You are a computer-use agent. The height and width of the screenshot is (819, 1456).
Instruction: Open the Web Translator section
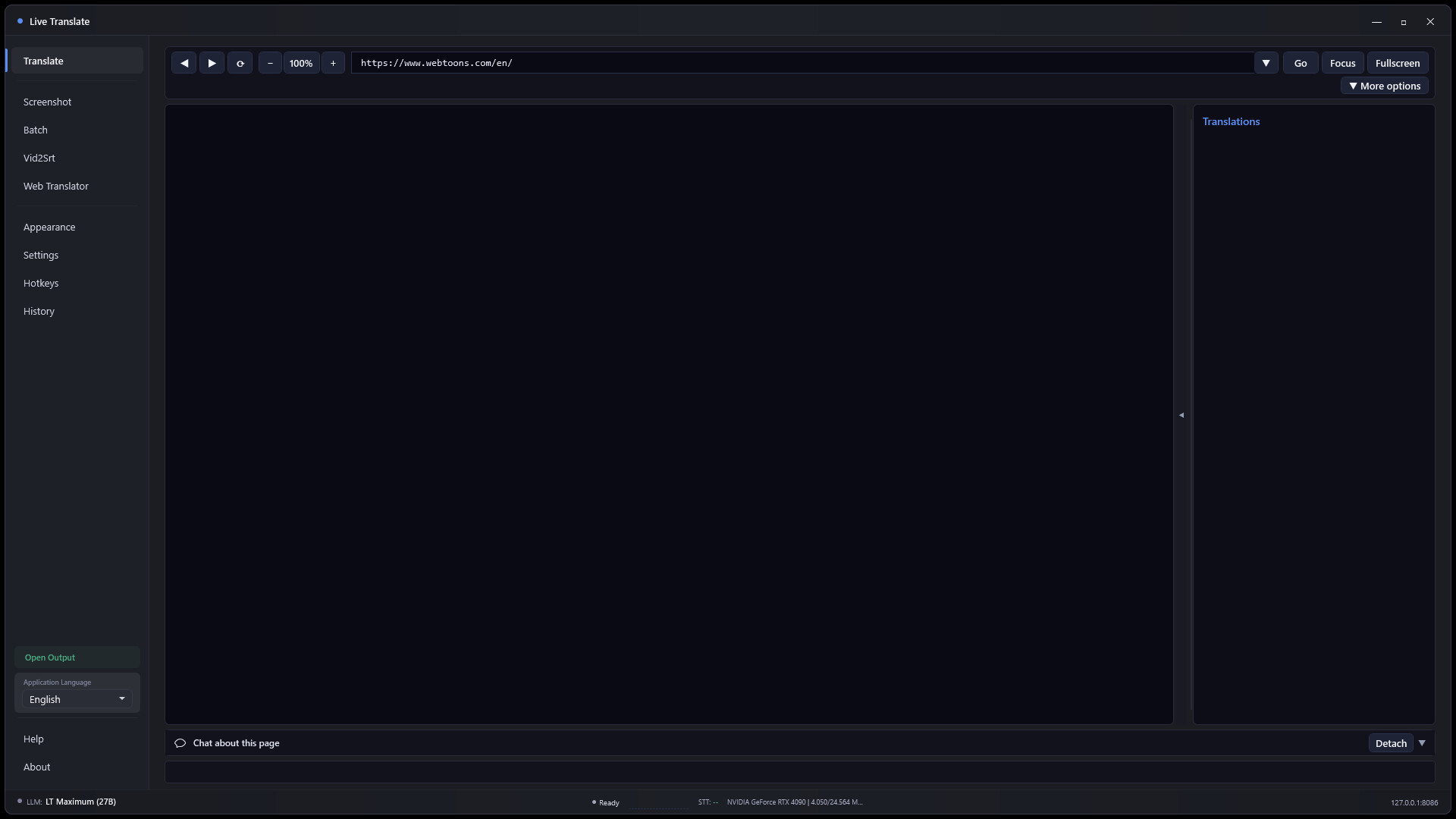[77, 186]
